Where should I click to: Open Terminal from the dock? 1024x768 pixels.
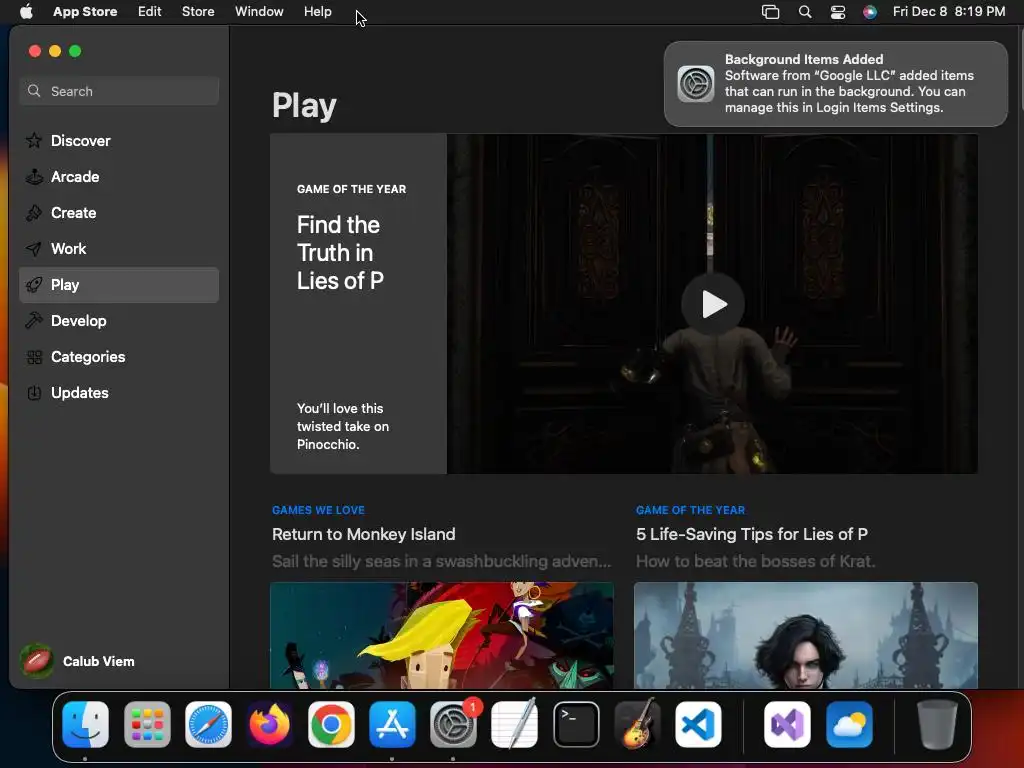[576, 724]
